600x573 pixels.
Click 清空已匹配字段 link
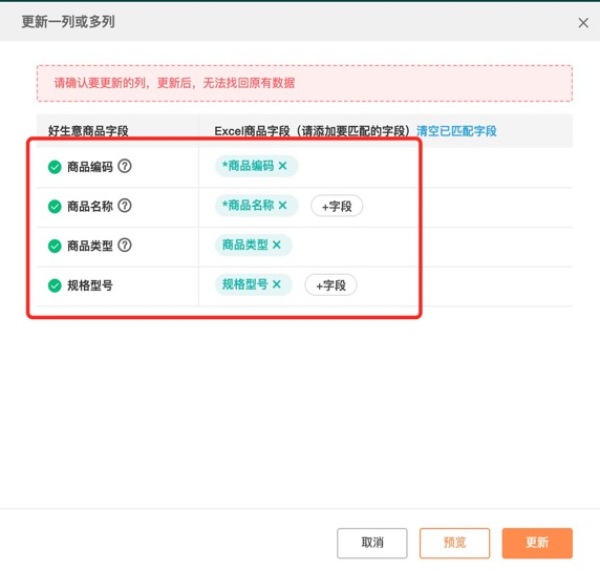point(457,131)
